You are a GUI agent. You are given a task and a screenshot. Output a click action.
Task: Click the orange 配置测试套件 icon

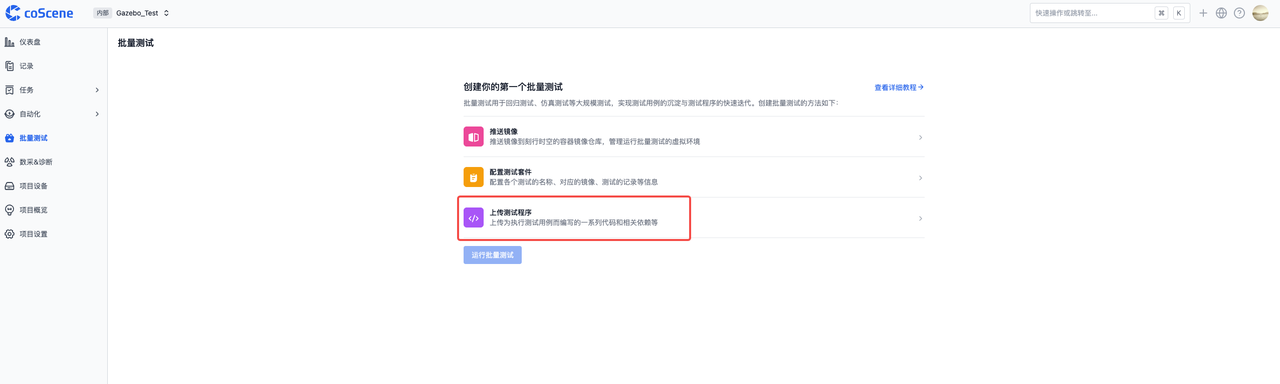coord(473,177)
